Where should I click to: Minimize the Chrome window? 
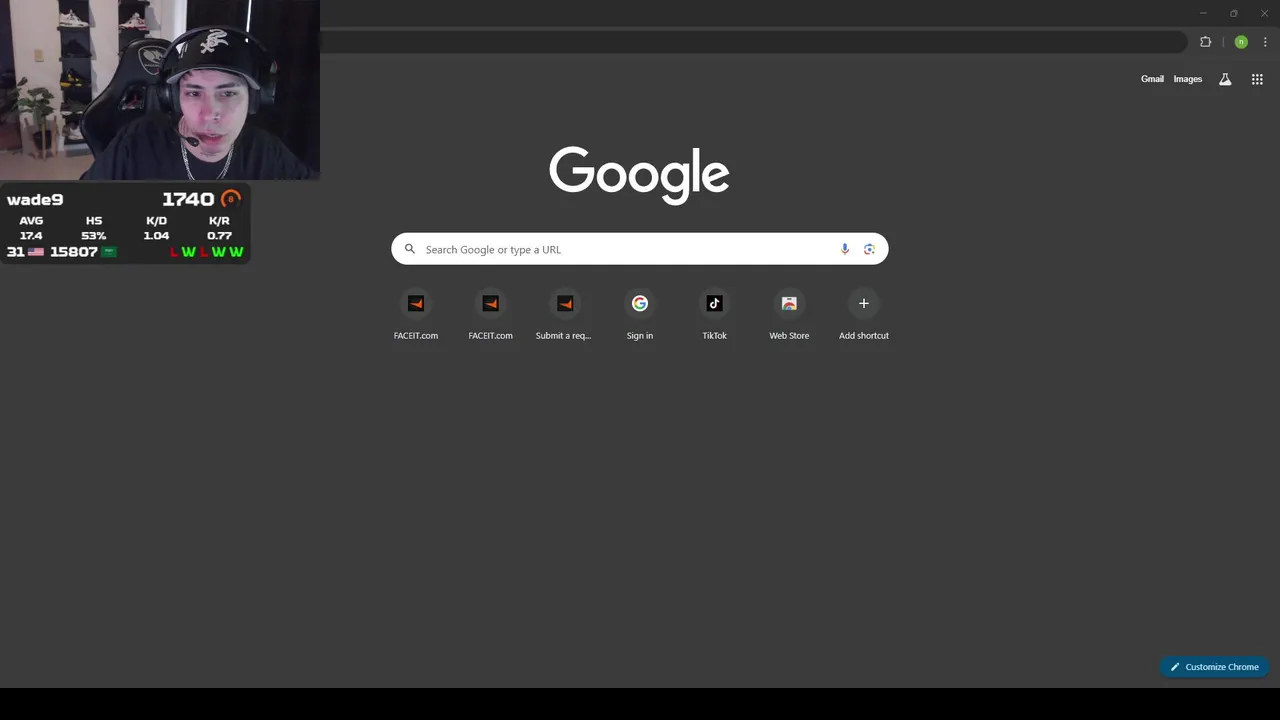click(x=1203, y=13)
